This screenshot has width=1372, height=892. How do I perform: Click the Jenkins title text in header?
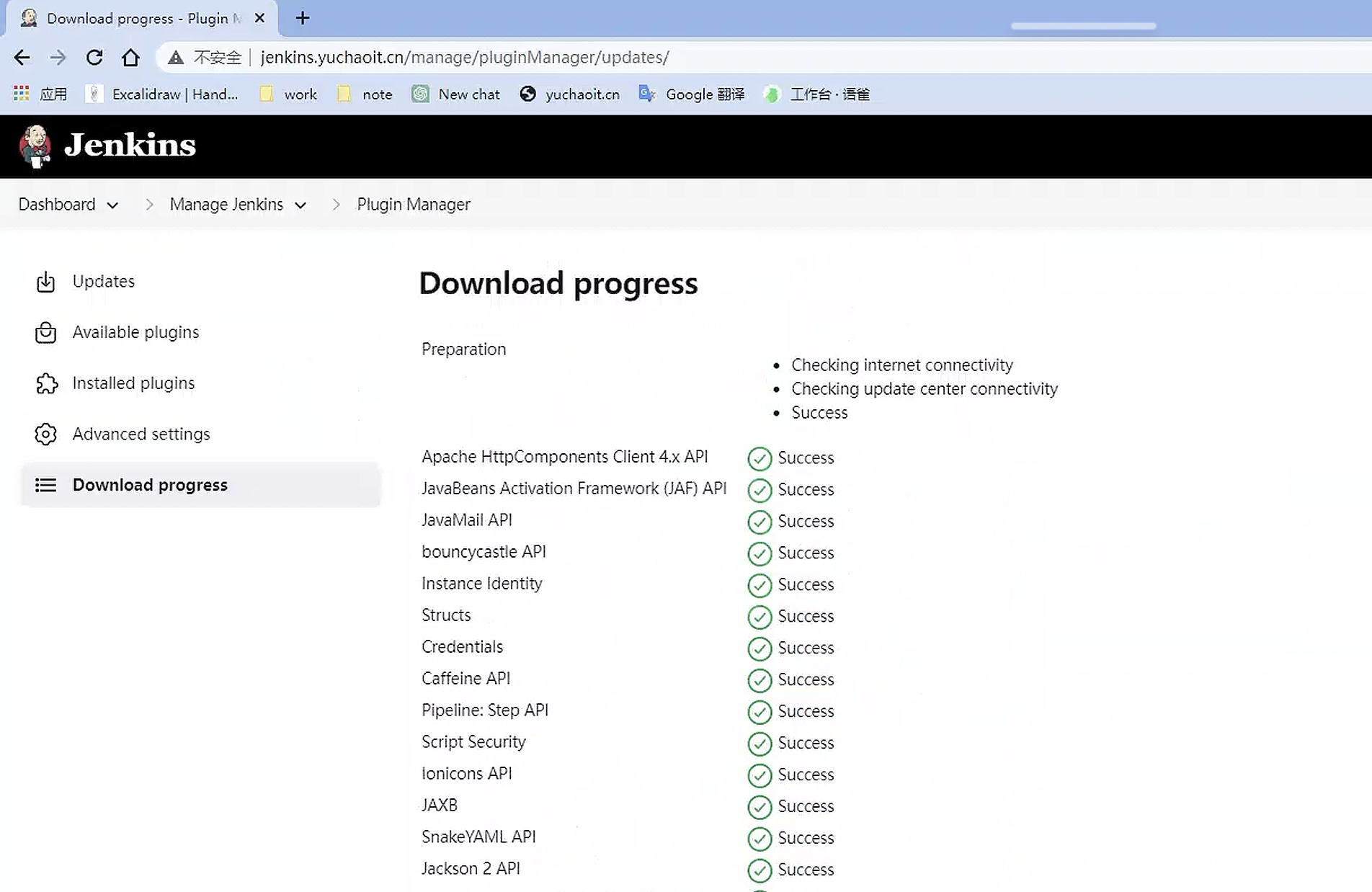[x=130, y=145]
